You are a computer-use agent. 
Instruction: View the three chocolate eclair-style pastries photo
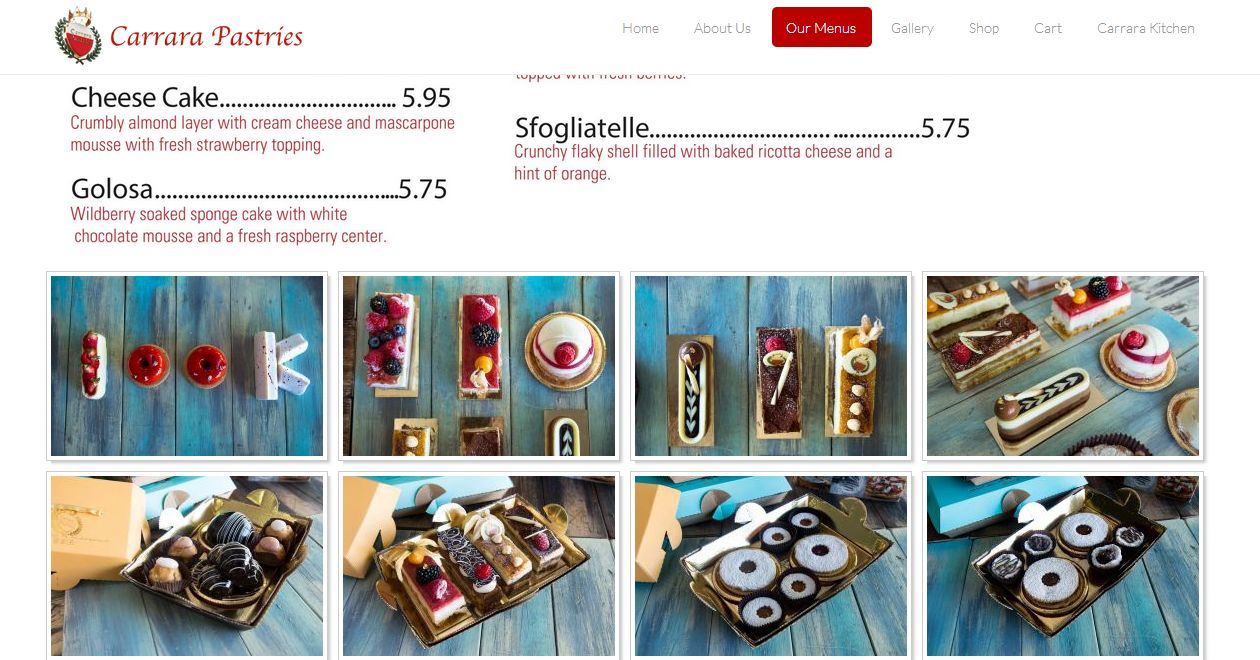click(x=771, y=366)
